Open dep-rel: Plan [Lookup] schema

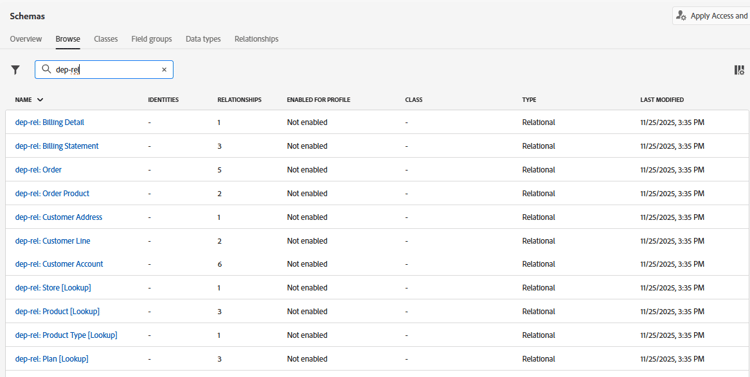click(x=52, y=359)
